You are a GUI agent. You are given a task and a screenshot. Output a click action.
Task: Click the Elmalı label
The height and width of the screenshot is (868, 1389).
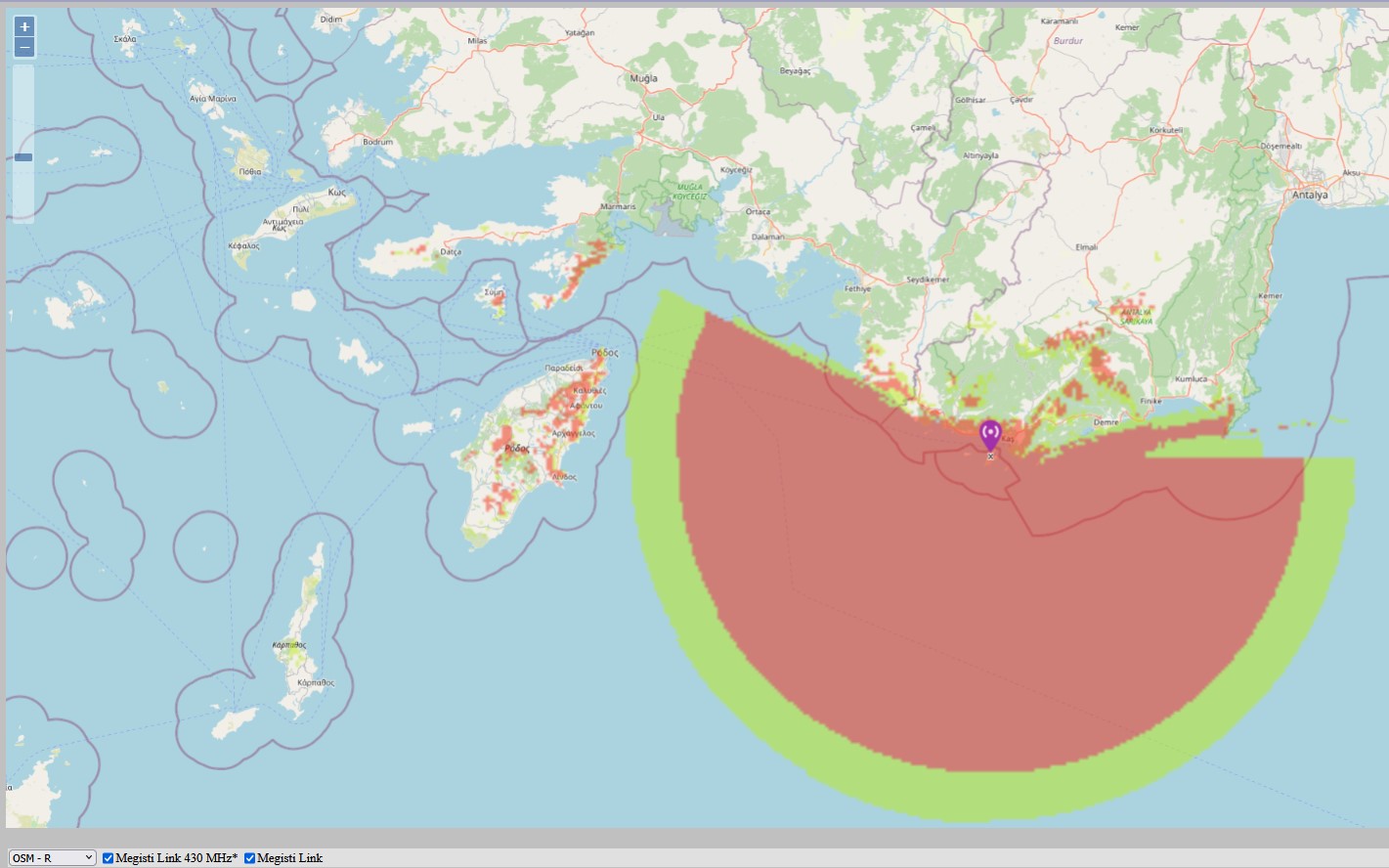tap(1086, 247)
